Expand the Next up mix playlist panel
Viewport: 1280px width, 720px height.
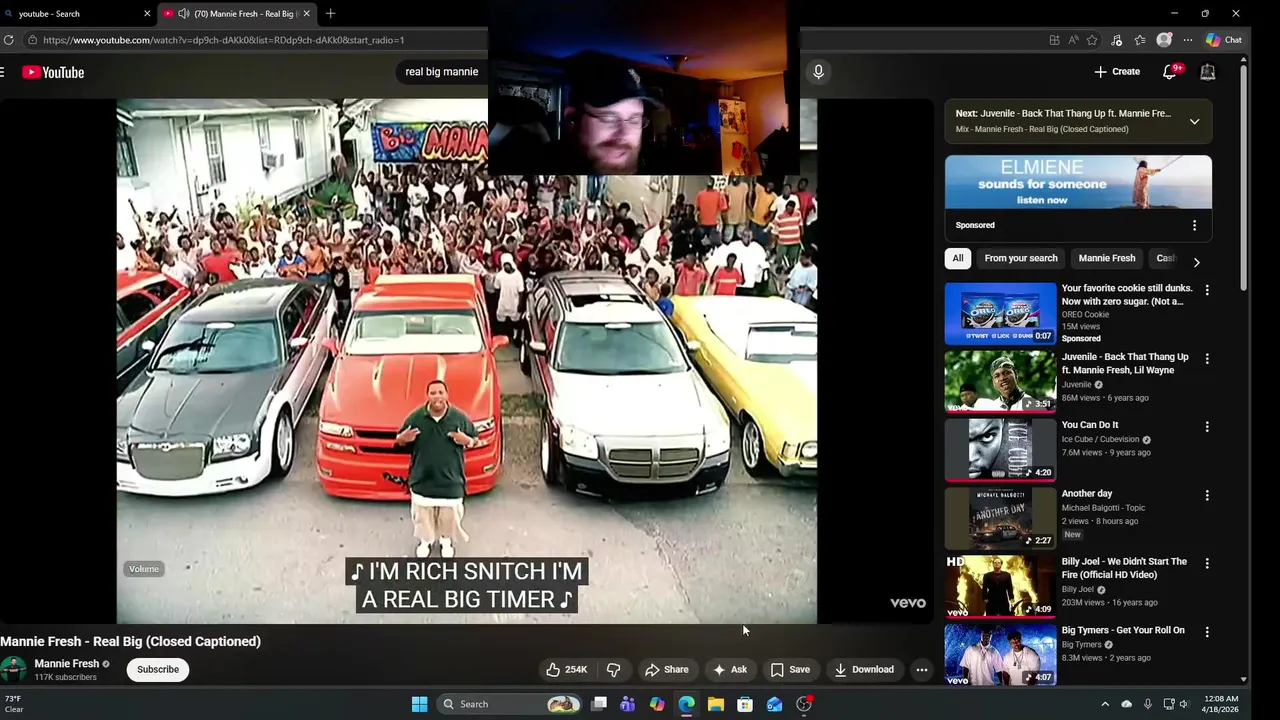tap(1194, 121)
